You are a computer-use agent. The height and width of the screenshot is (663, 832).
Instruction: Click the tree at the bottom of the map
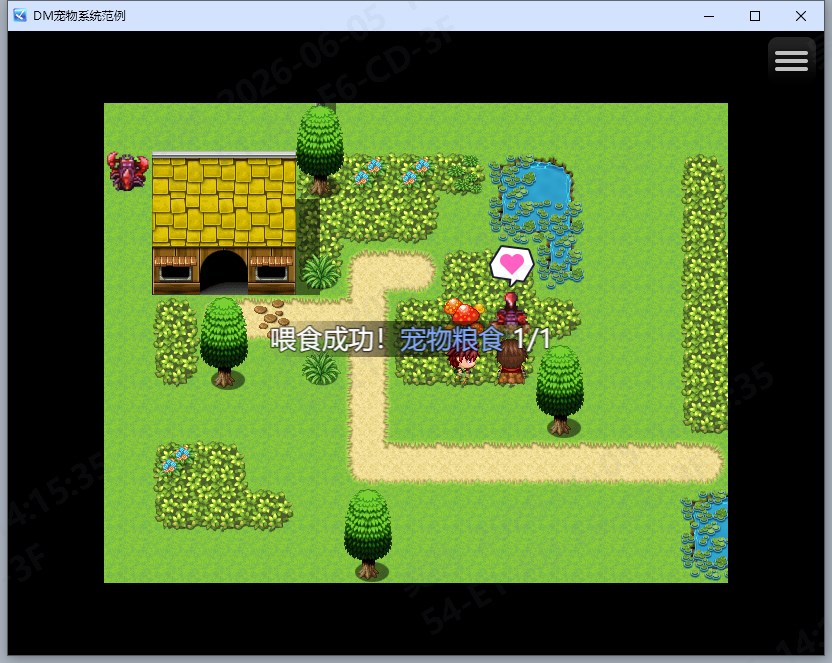(x=368, y=534)
